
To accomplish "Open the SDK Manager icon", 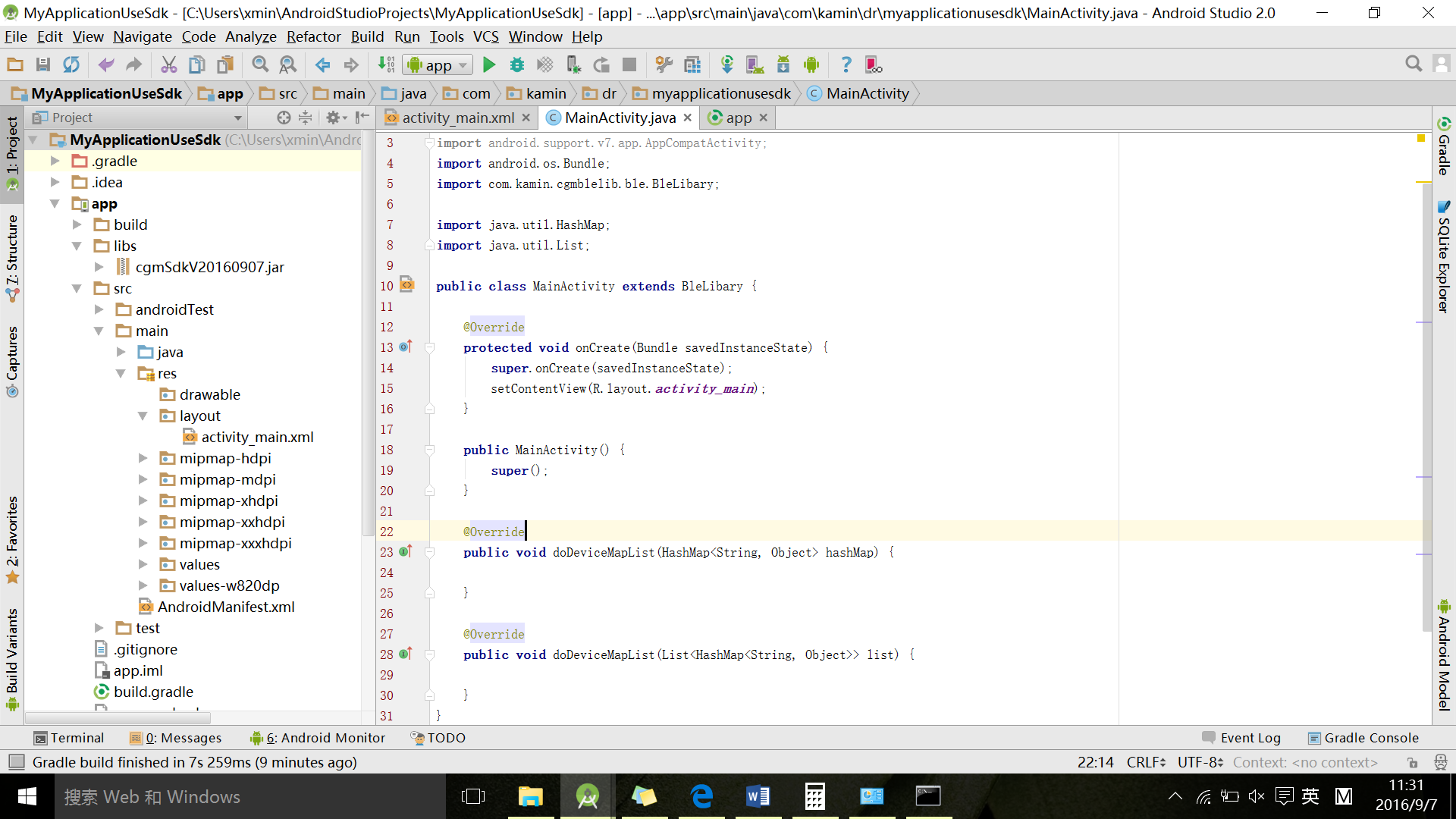I will tap(783, 65).
